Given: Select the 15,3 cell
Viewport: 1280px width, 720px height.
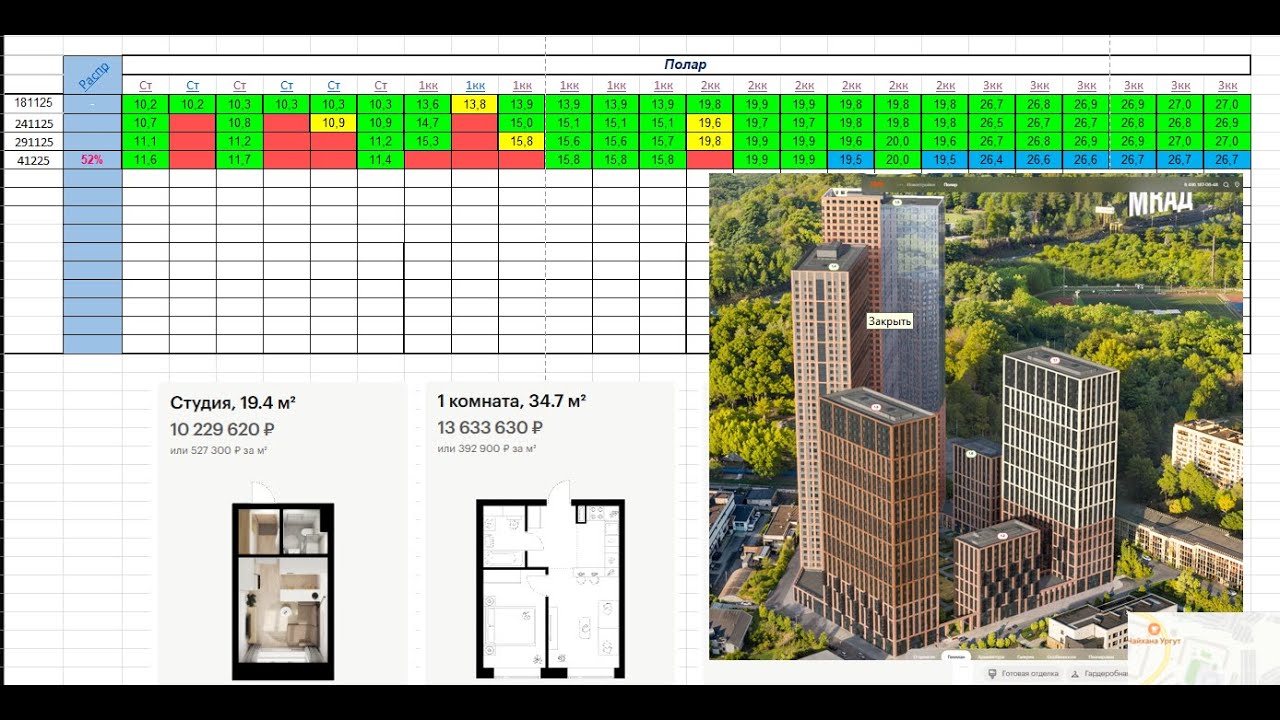Looking at the screenshot, I should point(428,142).
